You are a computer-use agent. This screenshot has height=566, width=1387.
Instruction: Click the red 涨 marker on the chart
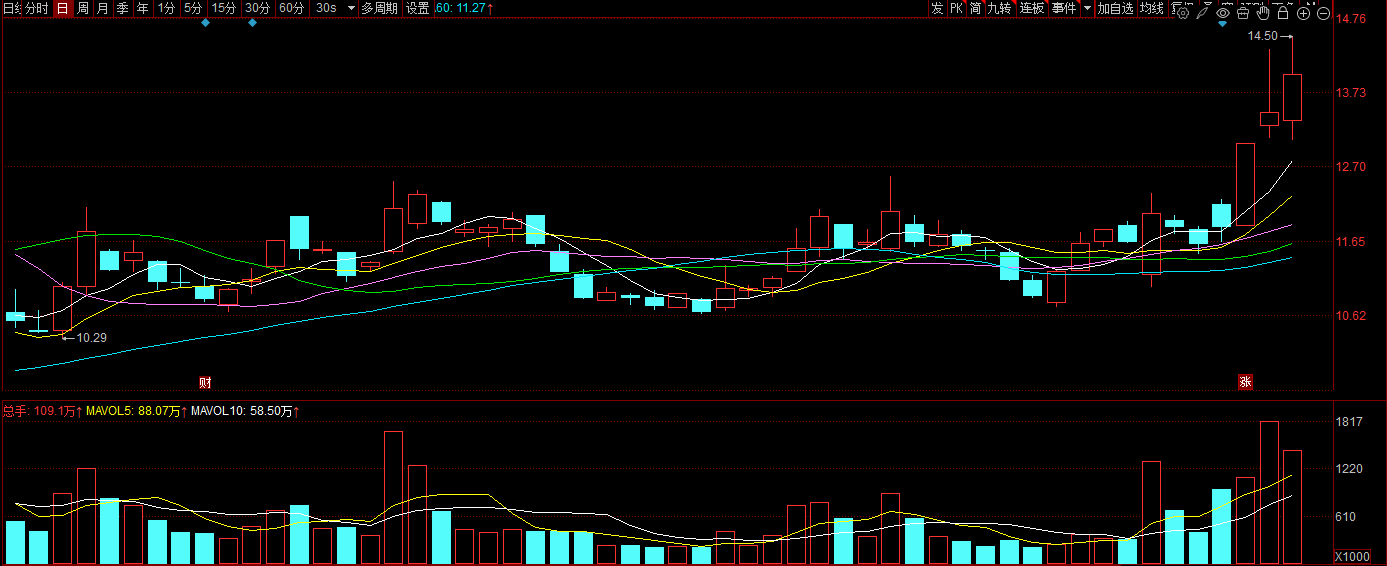(1245, 381)
